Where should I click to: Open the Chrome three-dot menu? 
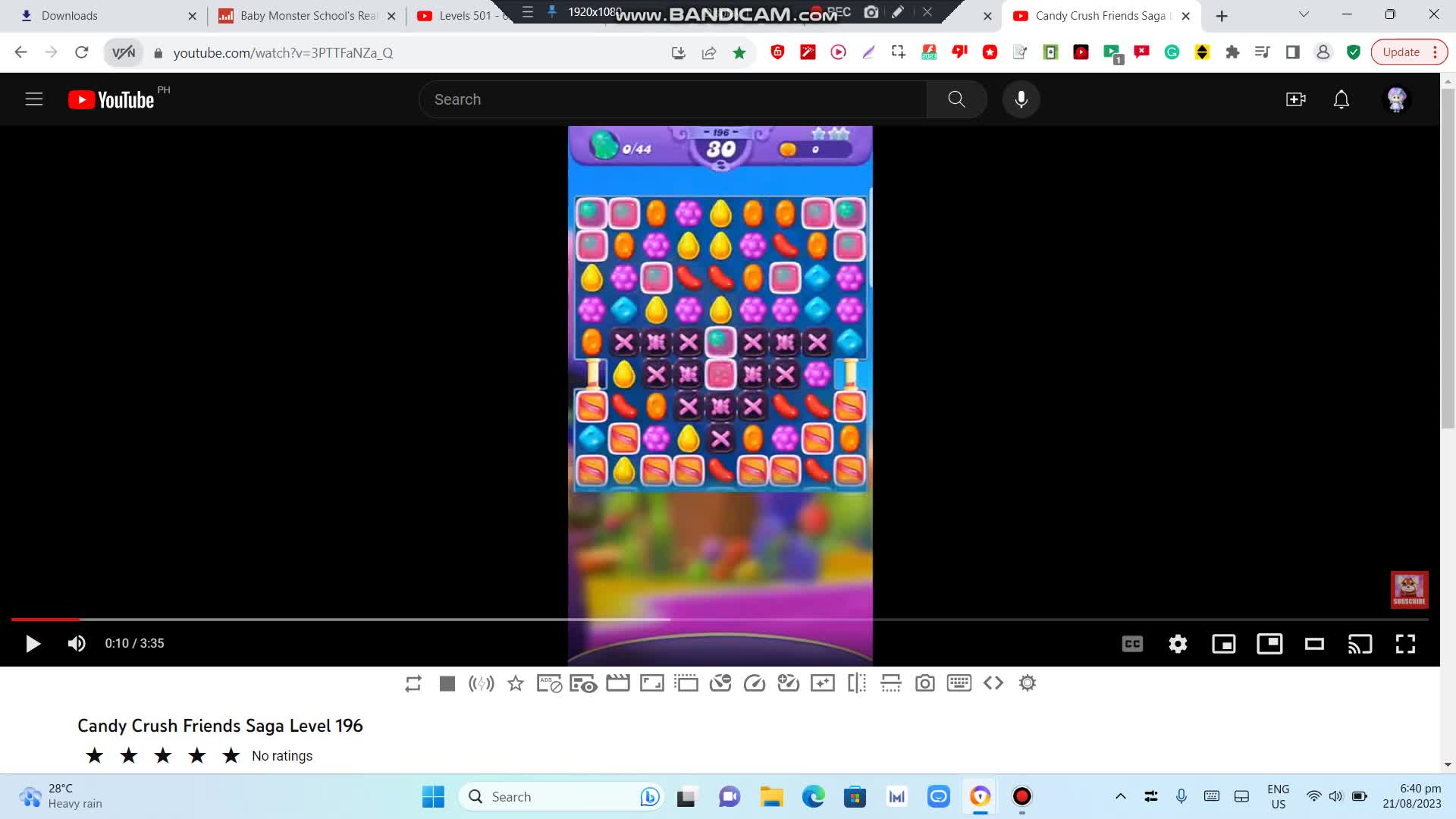click(x=1436, y=52)
